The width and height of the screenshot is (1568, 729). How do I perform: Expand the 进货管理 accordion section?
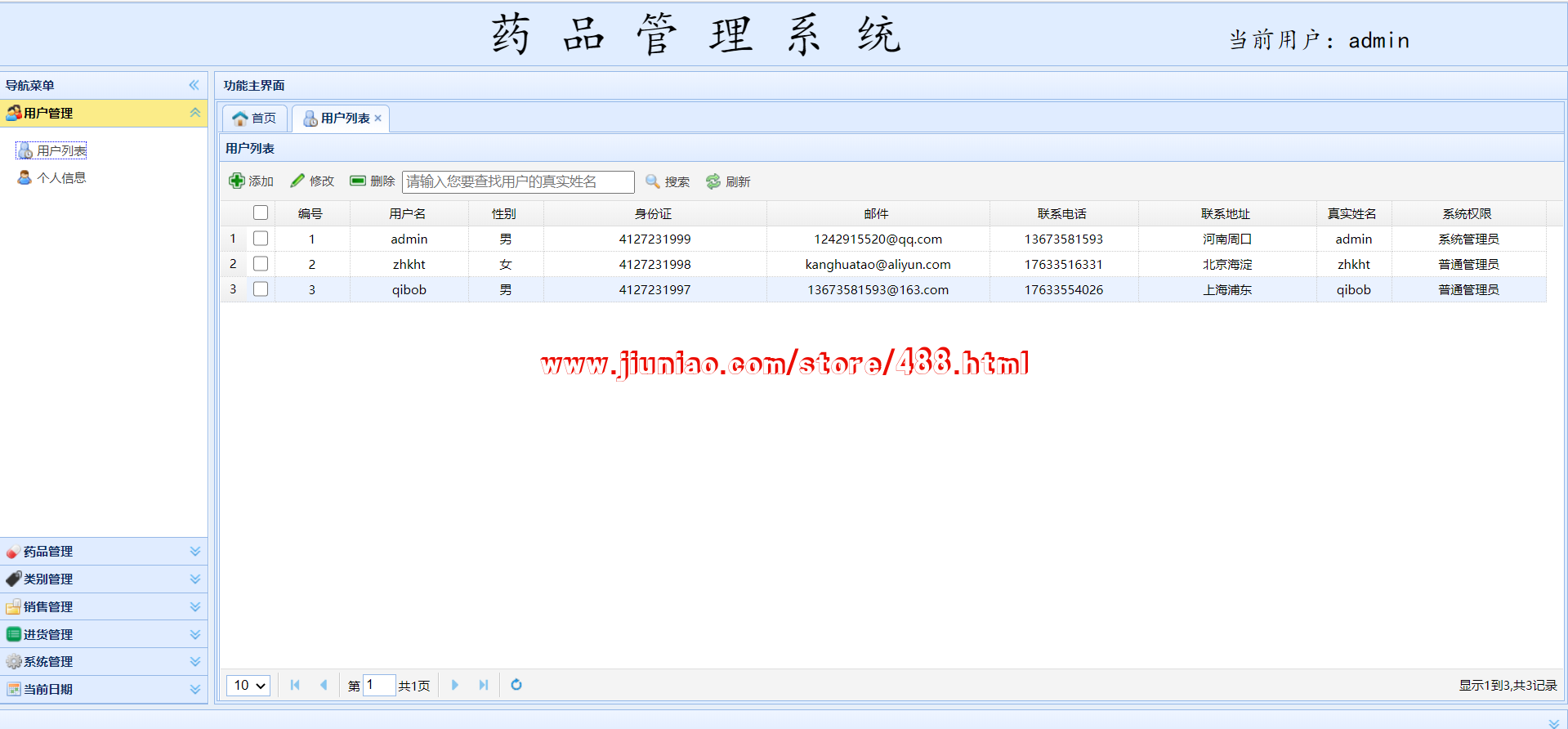tap(195, 634)
